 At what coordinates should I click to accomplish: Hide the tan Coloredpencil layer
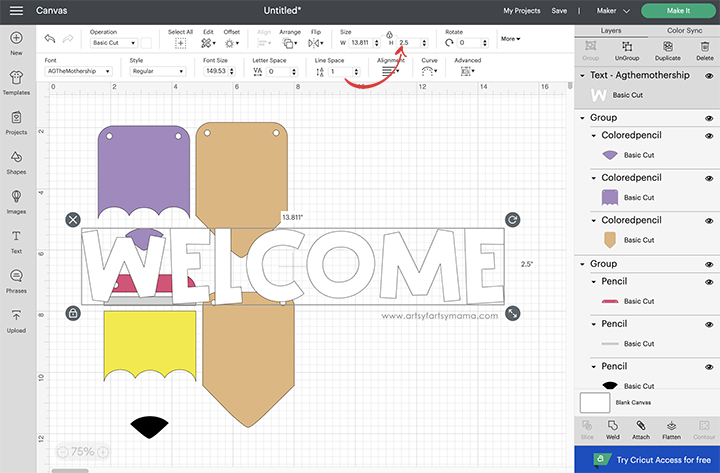[709, 221]
